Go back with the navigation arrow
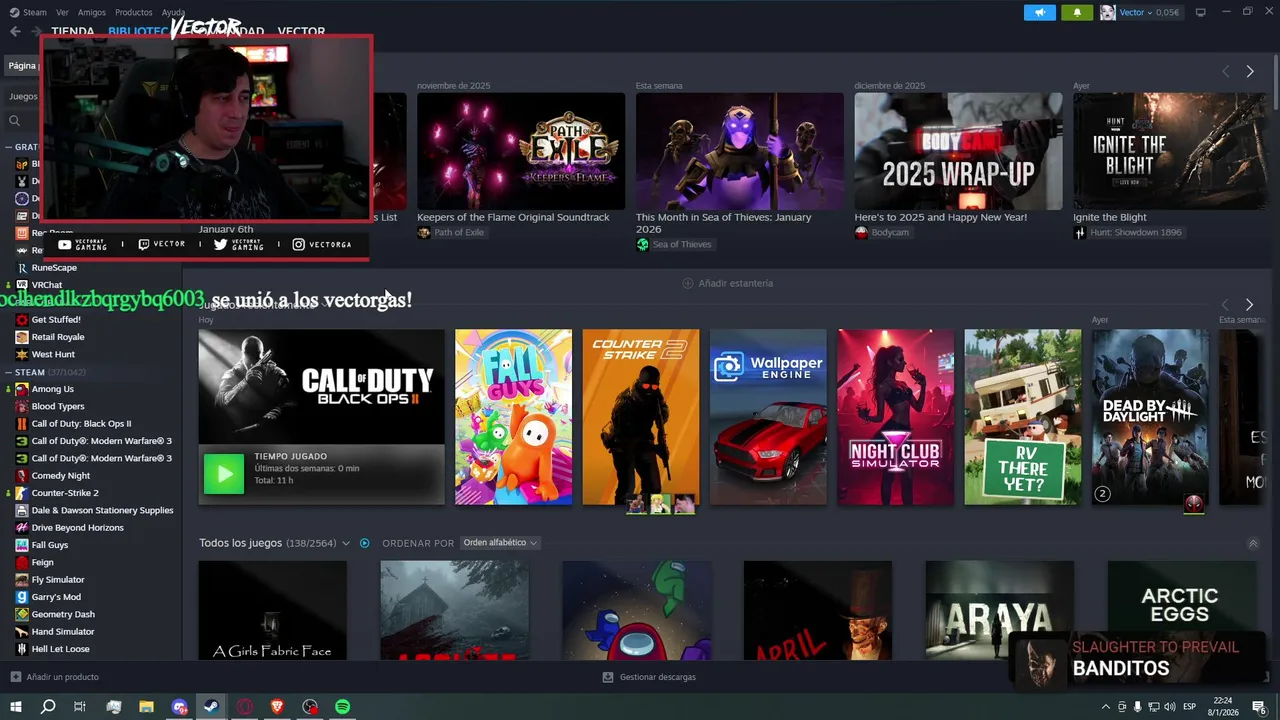The image size is (1280, 720). (x=15, y=32)
